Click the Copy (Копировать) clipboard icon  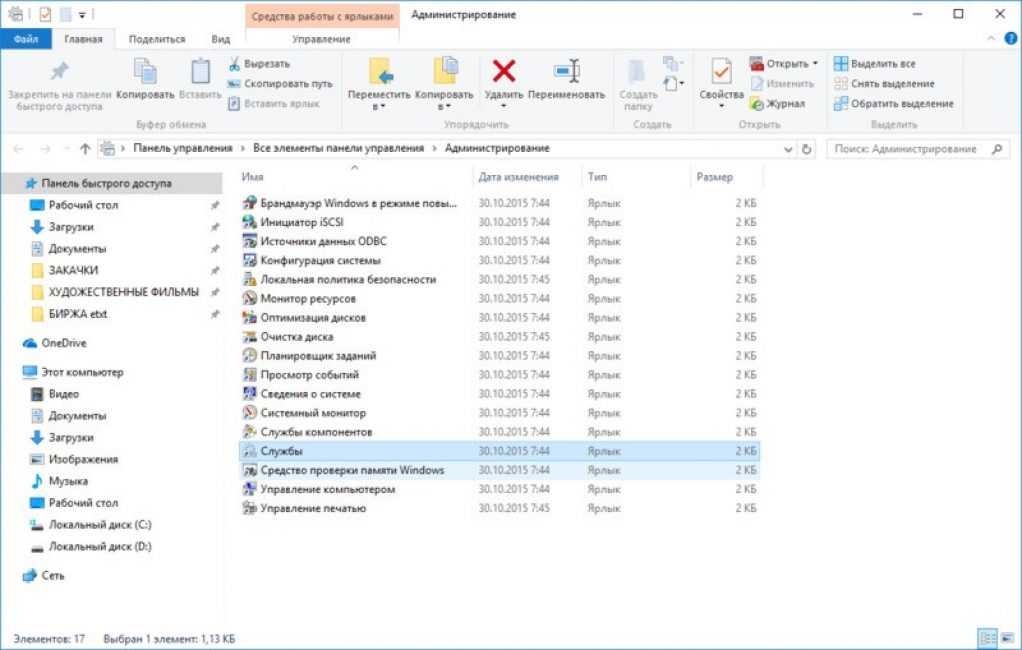[145, 72]
